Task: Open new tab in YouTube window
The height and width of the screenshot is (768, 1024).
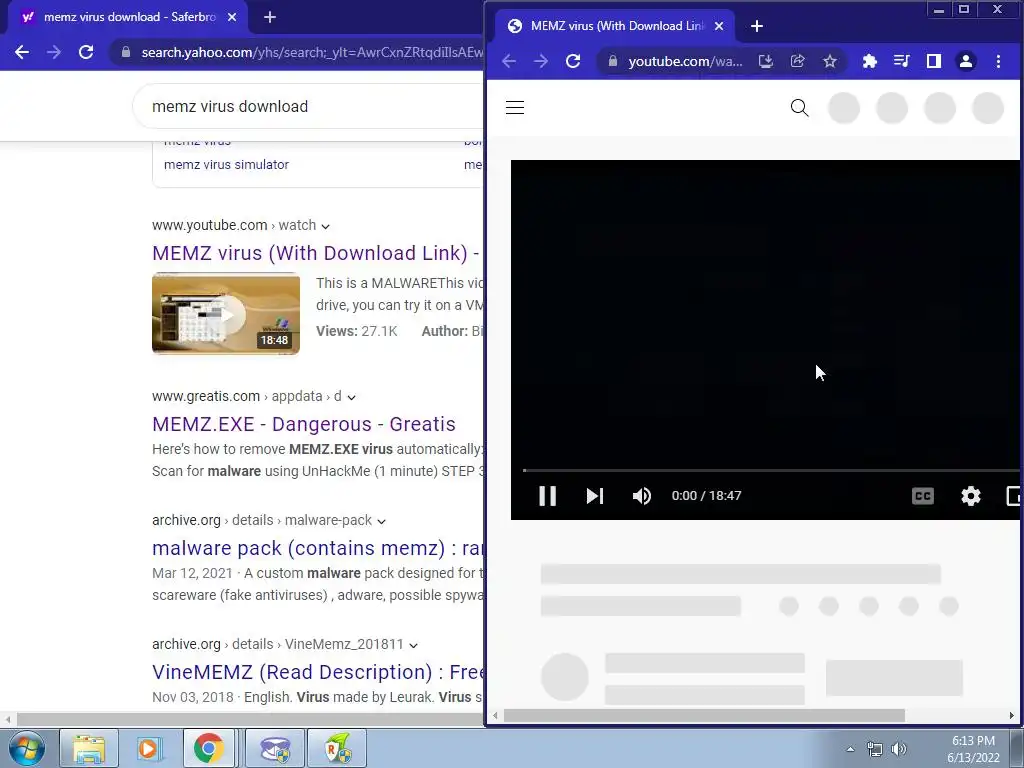Action: 757,26
